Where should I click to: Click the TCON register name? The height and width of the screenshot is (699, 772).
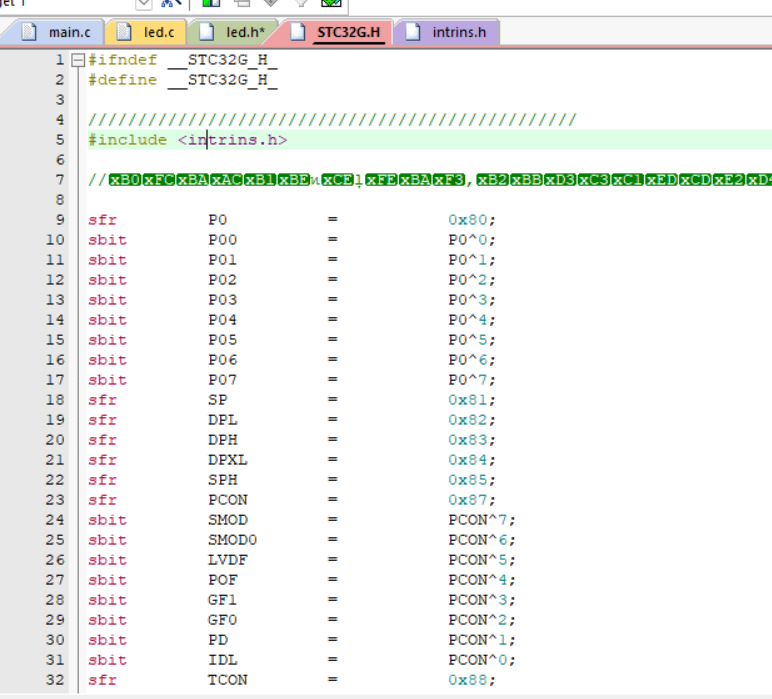(x=227, y=680)
